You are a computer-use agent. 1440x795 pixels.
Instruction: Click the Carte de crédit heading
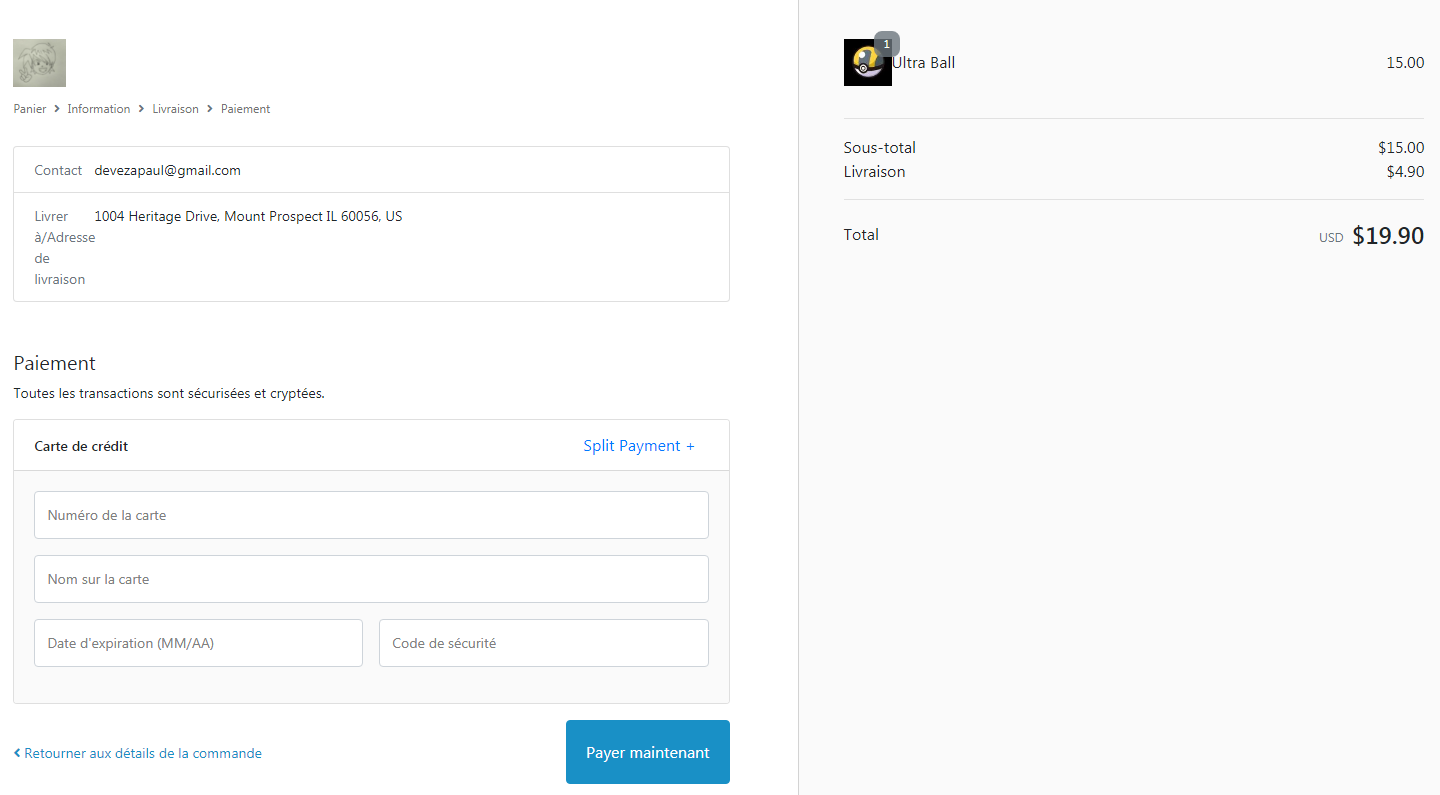[81, 446]
